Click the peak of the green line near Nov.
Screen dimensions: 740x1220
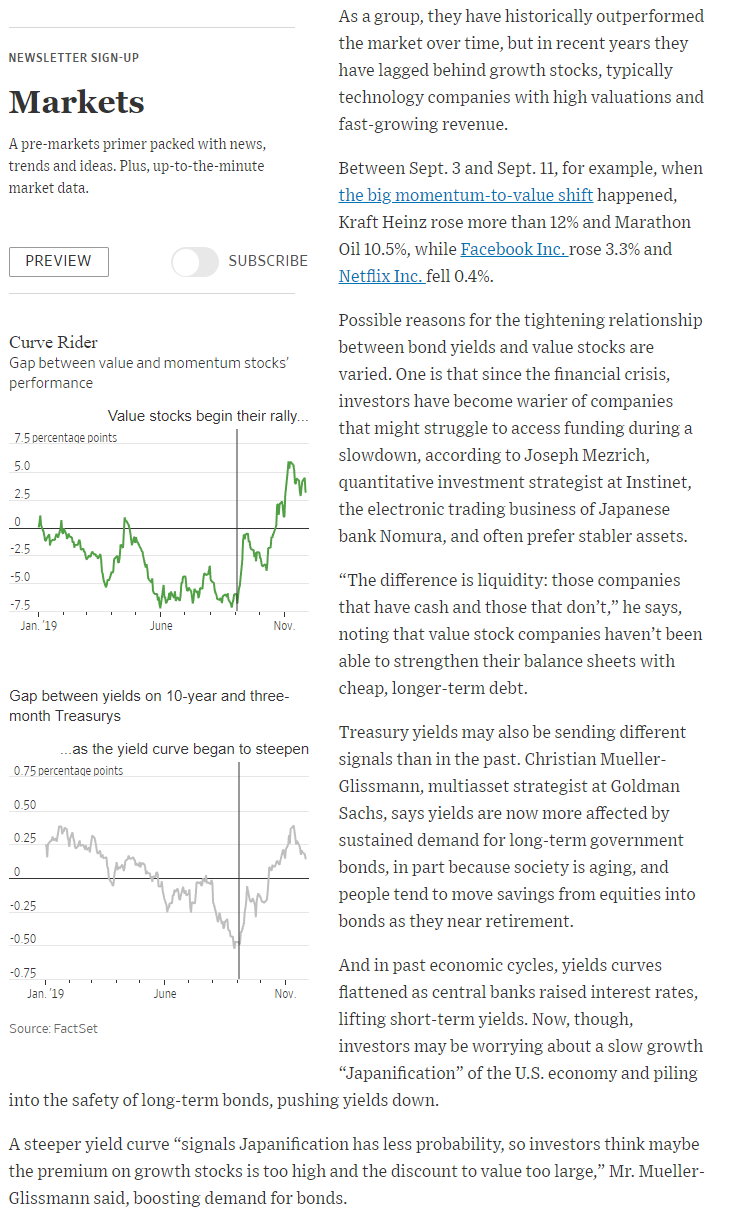coord(290,463)
